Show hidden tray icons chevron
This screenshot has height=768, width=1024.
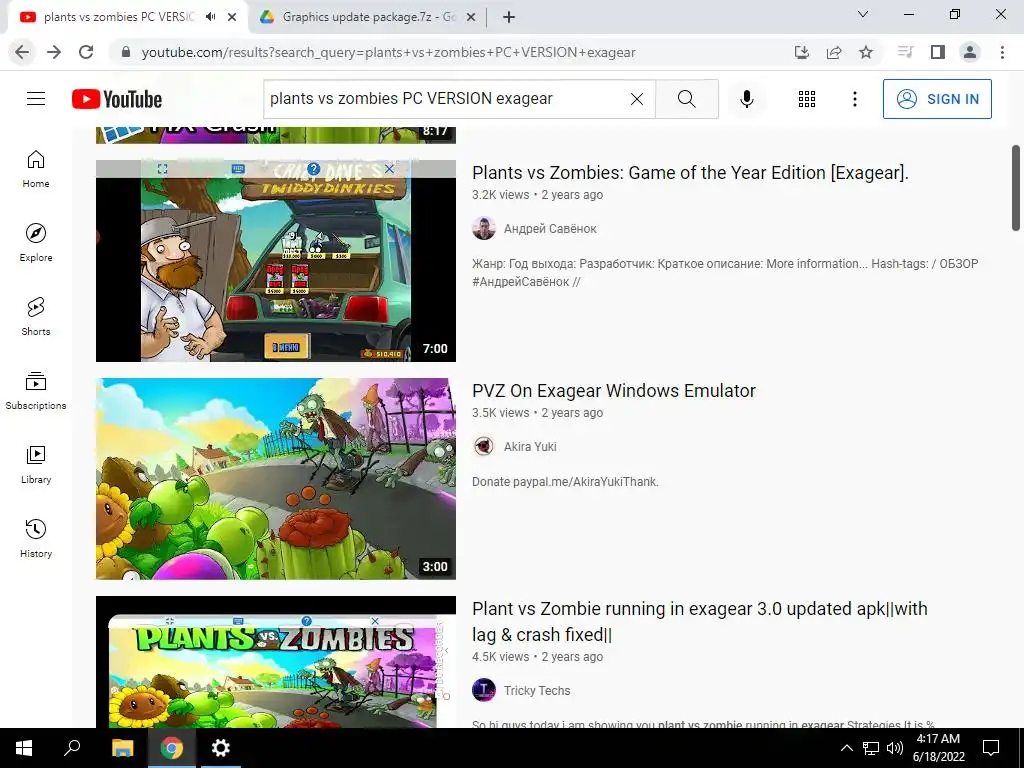(846, 748)
